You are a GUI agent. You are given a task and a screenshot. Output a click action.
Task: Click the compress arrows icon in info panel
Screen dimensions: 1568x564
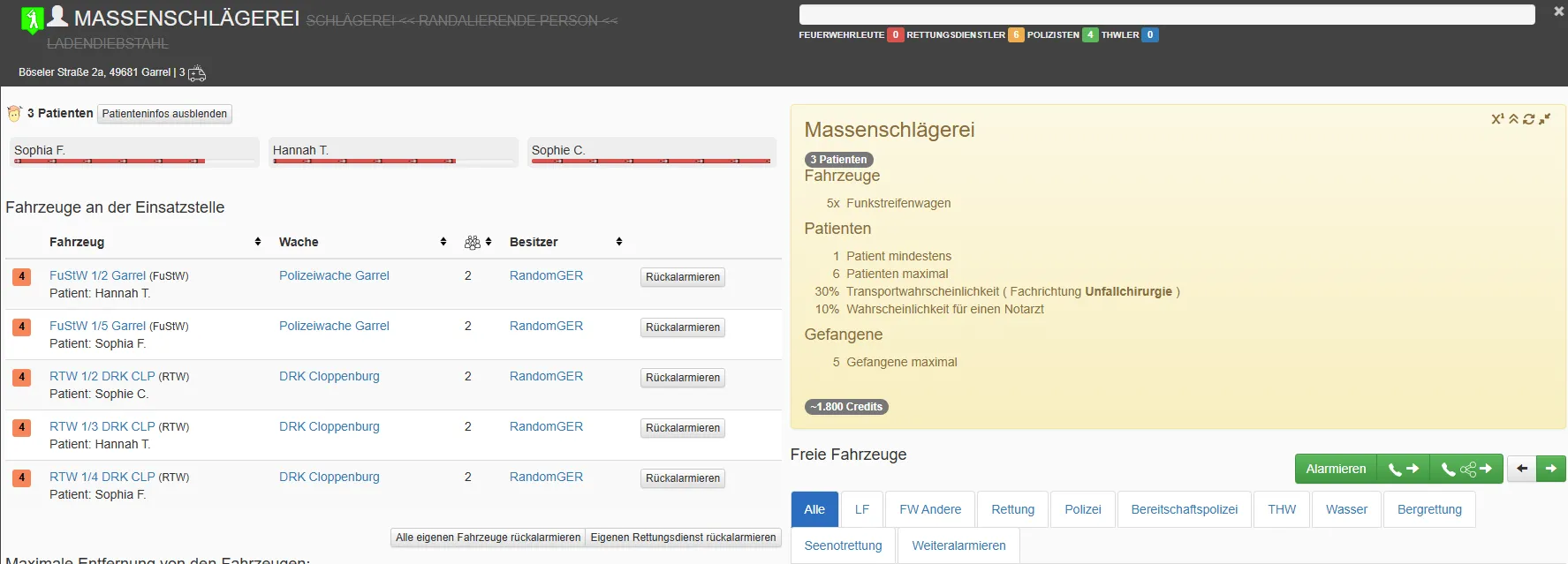point(1545,119)
